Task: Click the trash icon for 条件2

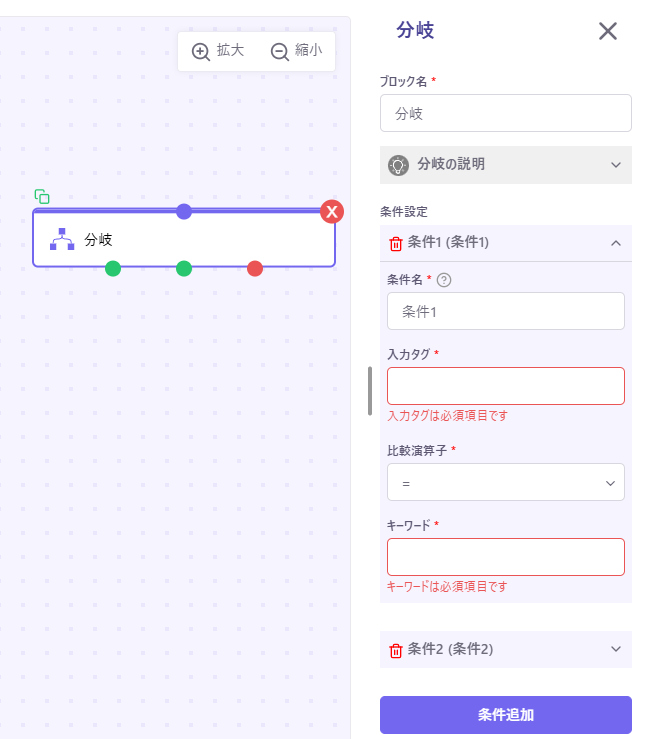Action: coord(396,650)
